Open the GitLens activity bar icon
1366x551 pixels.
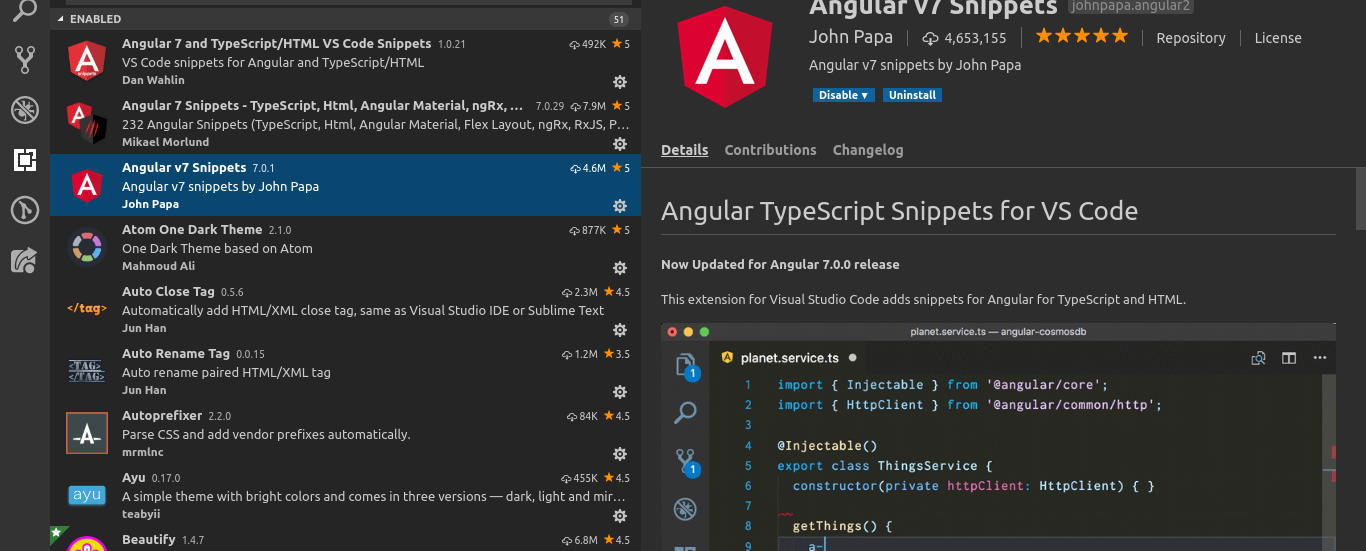tap(24, 210)
